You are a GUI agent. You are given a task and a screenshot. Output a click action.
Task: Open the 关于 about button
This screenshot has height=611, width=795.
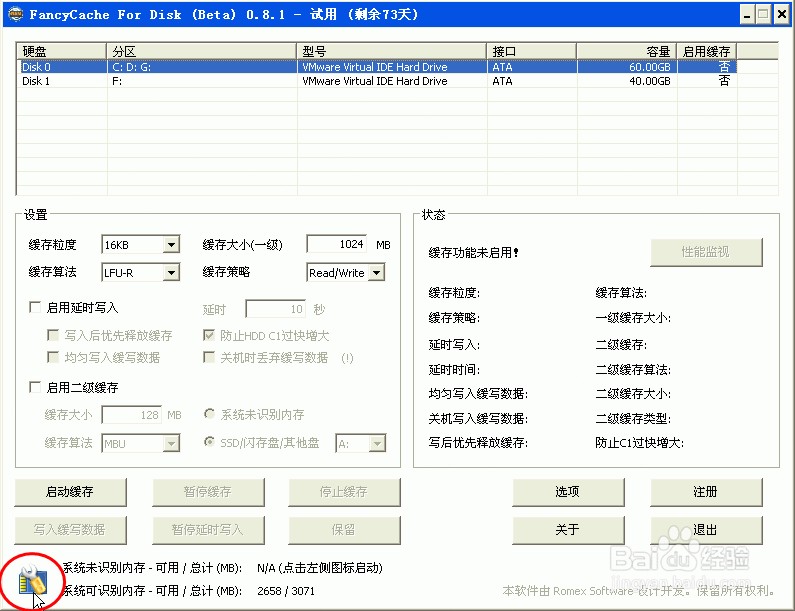568,530
